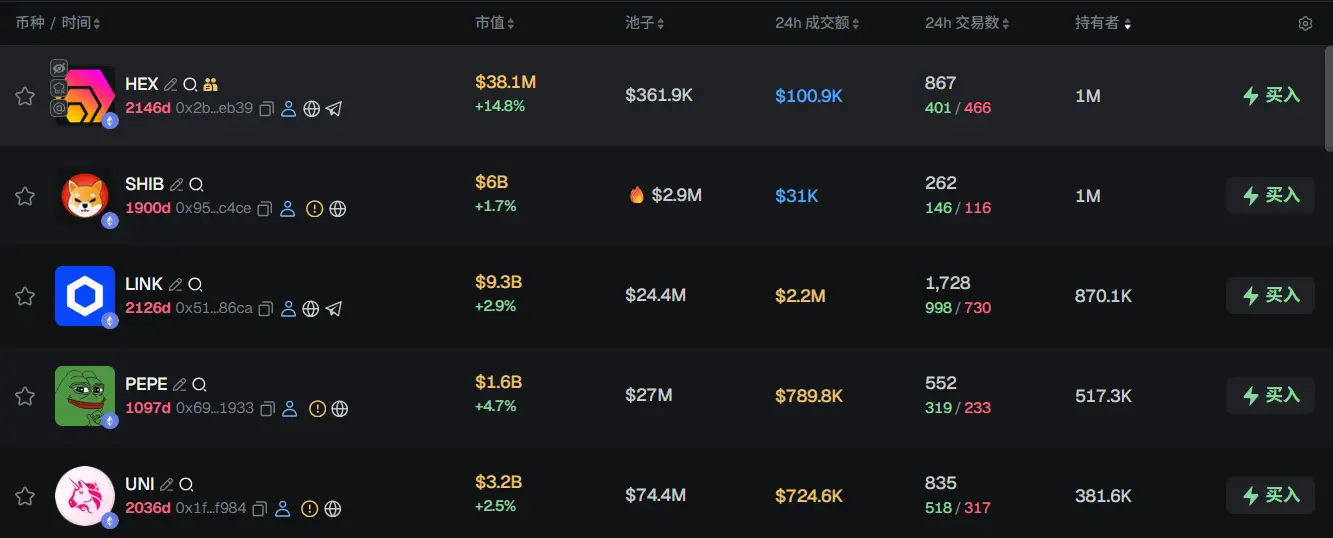
Task: Sort by 市值 column header
Action: [x=495, y=23]
